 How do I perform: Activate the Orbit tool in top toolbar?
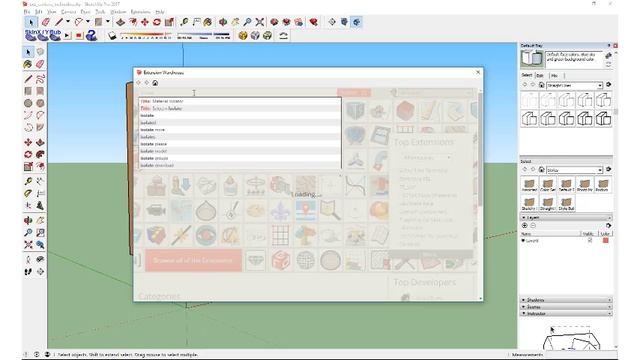coord(223,22)
